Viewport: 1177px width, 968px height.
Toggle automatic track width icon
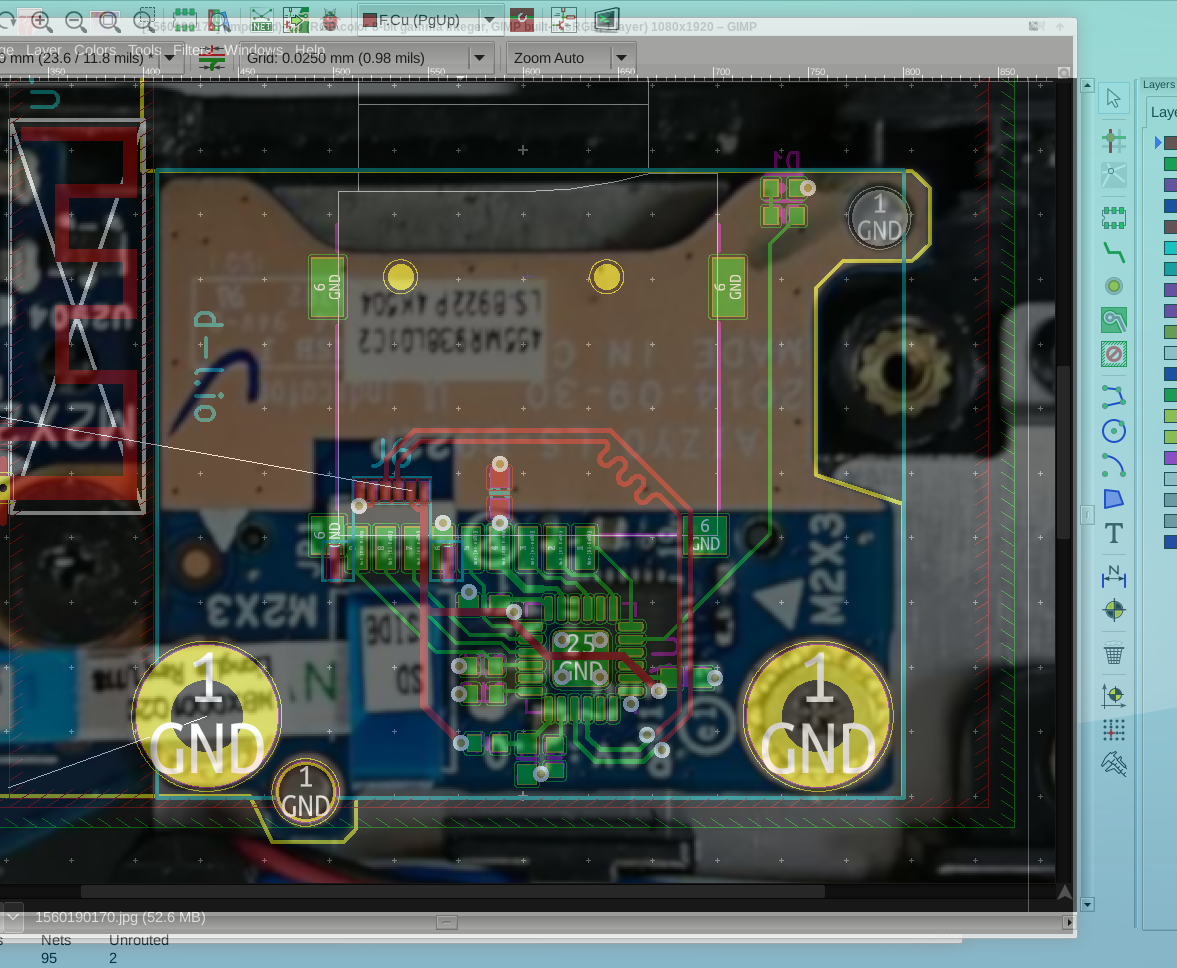[212, 58]
